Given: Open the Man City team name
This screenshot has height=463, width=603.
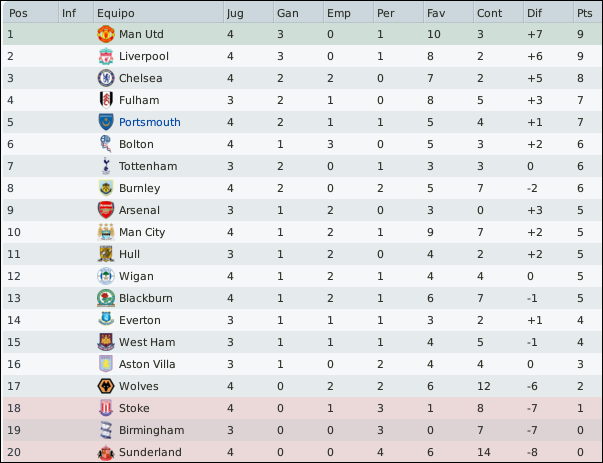Looking at the screenshot, I should [142, 232].
